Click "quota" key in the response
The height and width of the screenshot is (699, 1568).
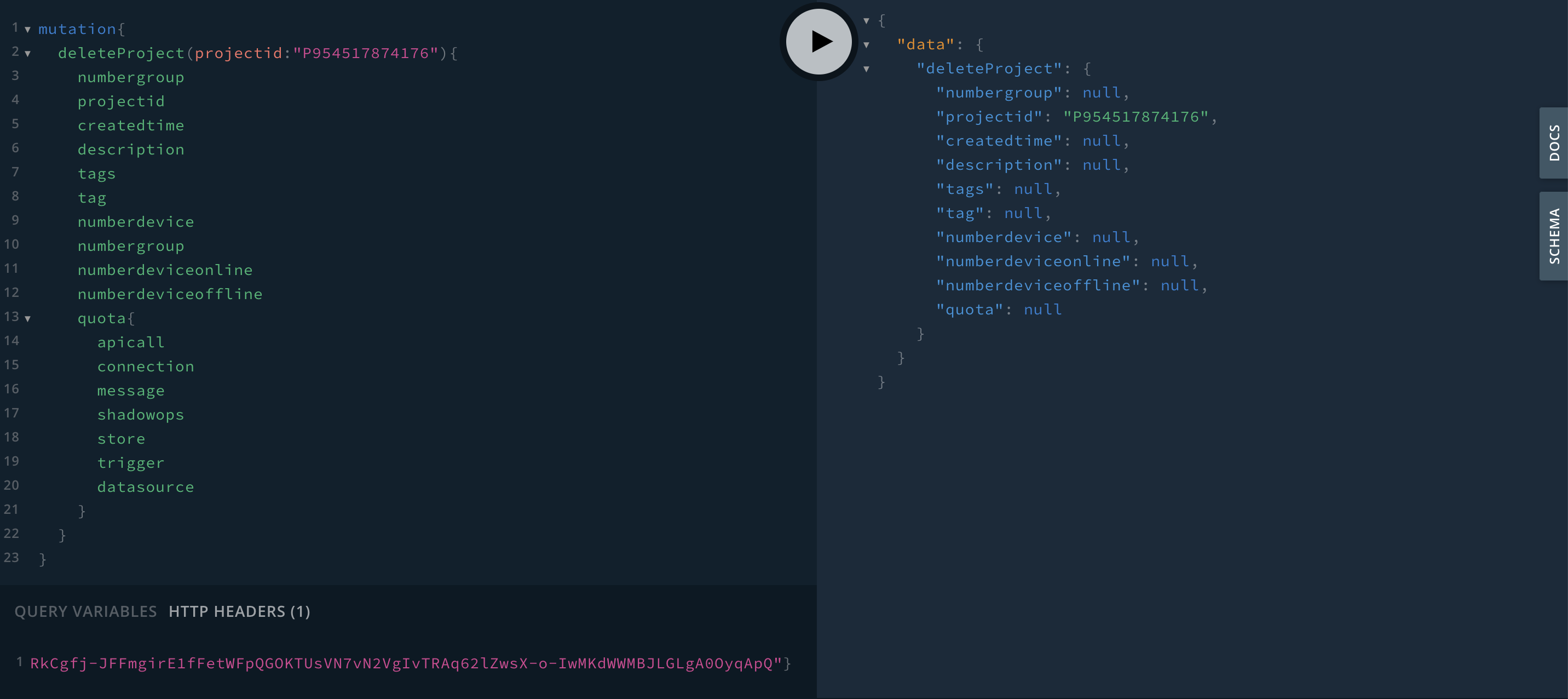tap(970, 310)
